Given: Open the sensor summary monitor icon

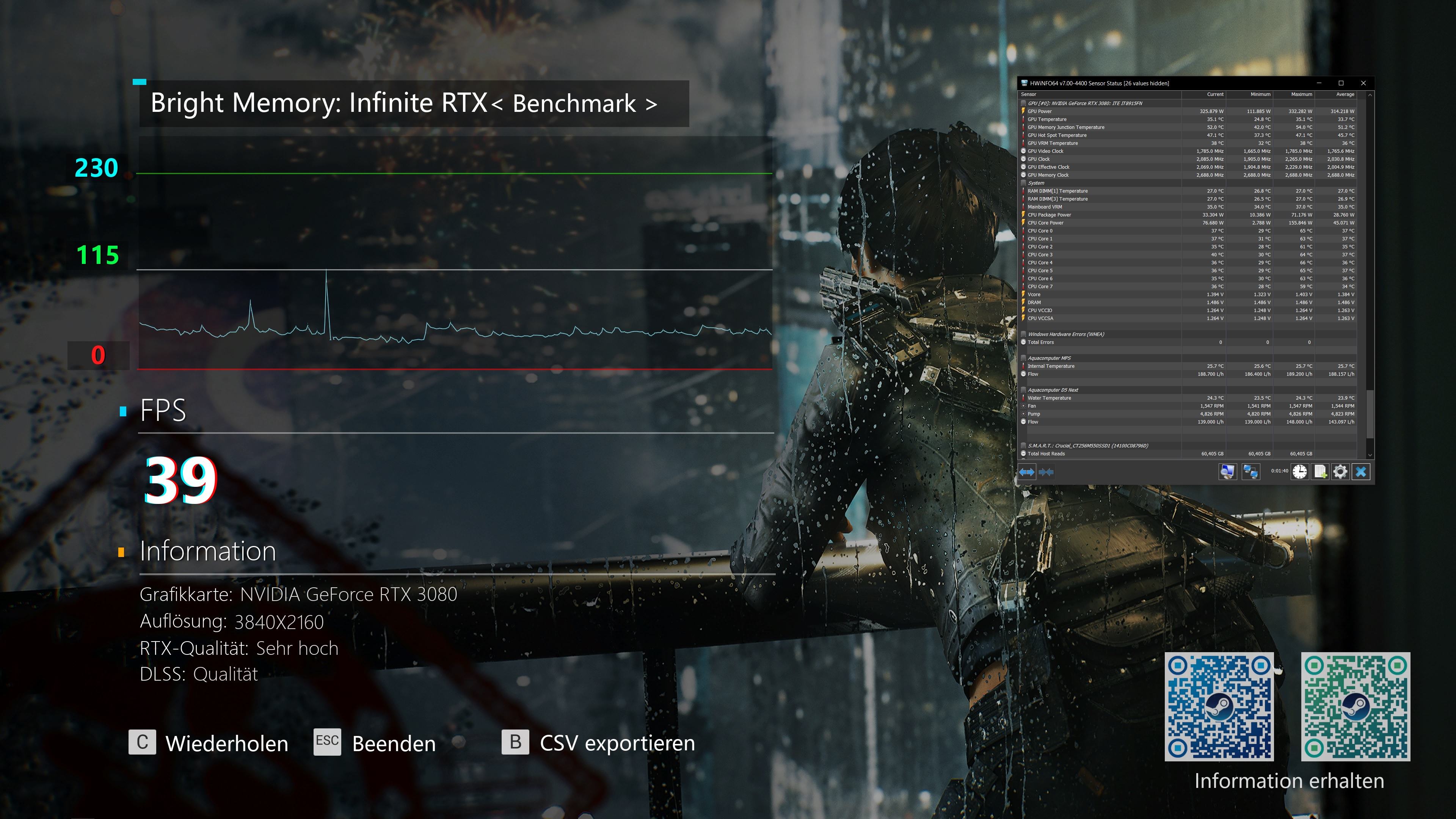Looking at the screenshot, I should pos(1227,471).
